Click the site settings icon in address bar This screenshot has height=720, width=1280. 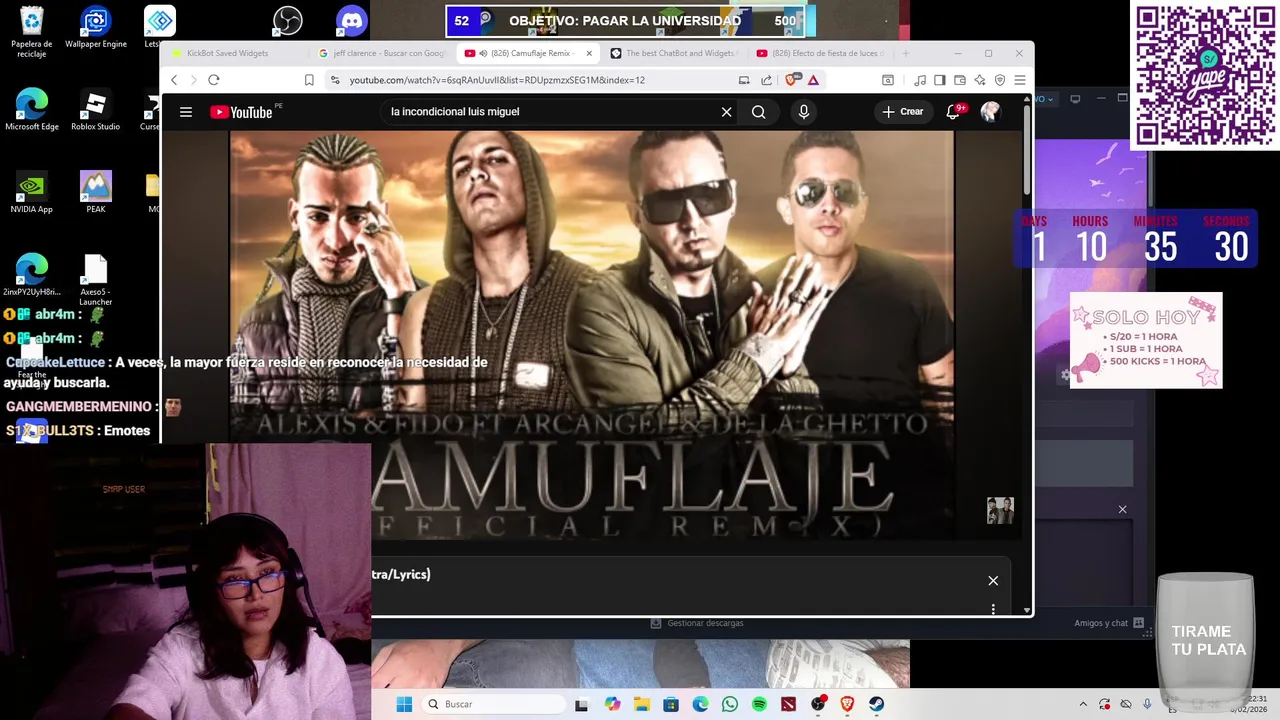(x=335, y=80)
